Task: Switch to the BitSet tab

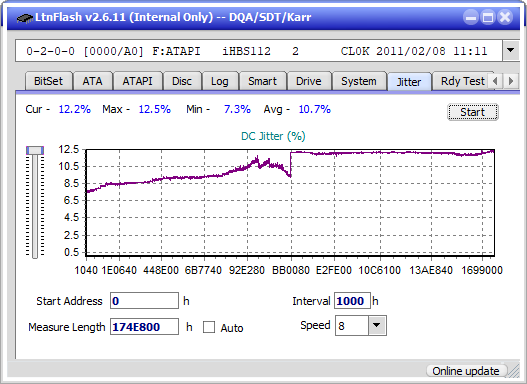Action: [x=48, y=81]
